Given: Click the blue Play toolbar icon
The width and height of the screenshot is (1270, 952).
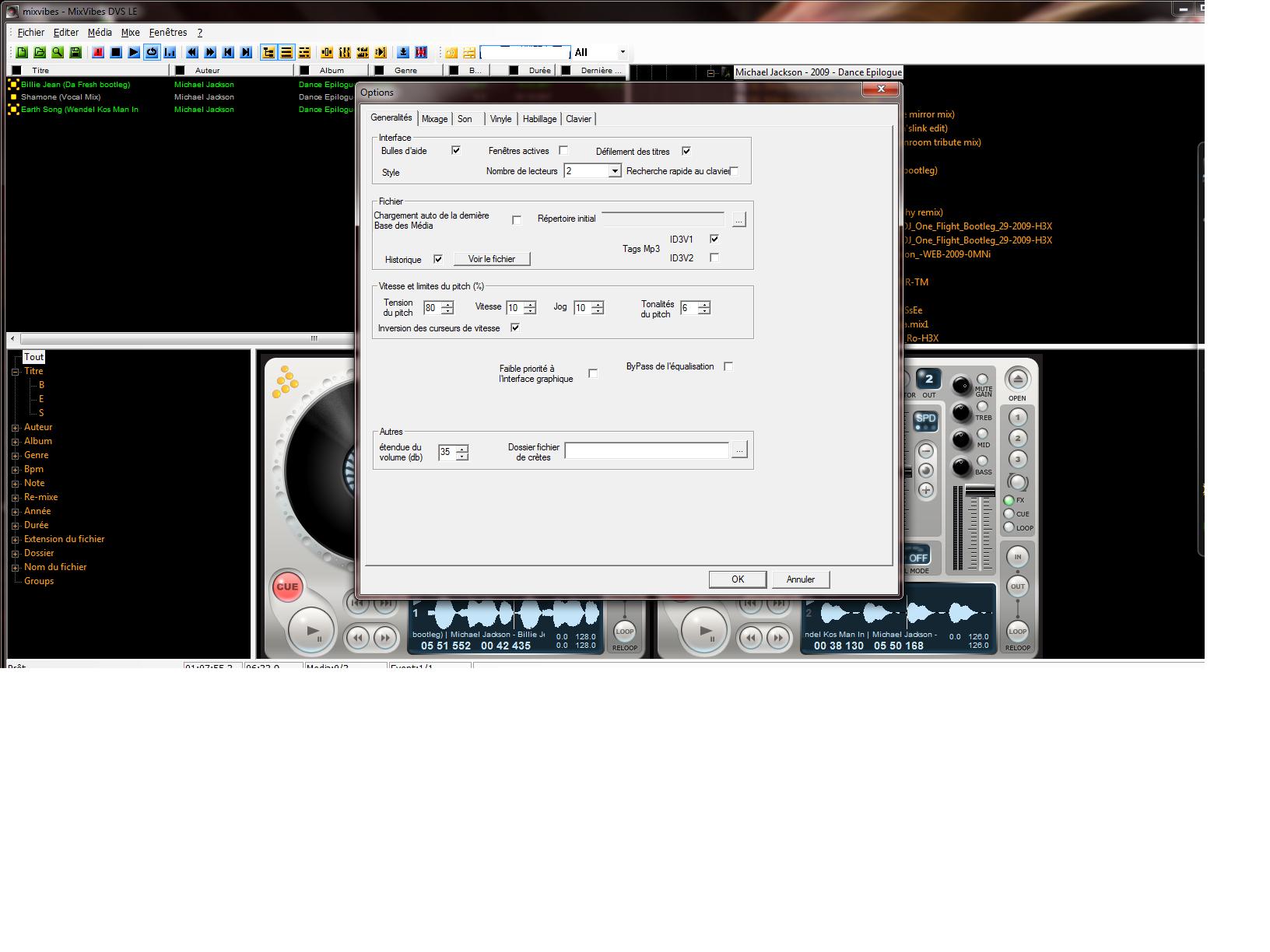Looking at the screenshot, I should pyautogui.click(x=134, y=52).
